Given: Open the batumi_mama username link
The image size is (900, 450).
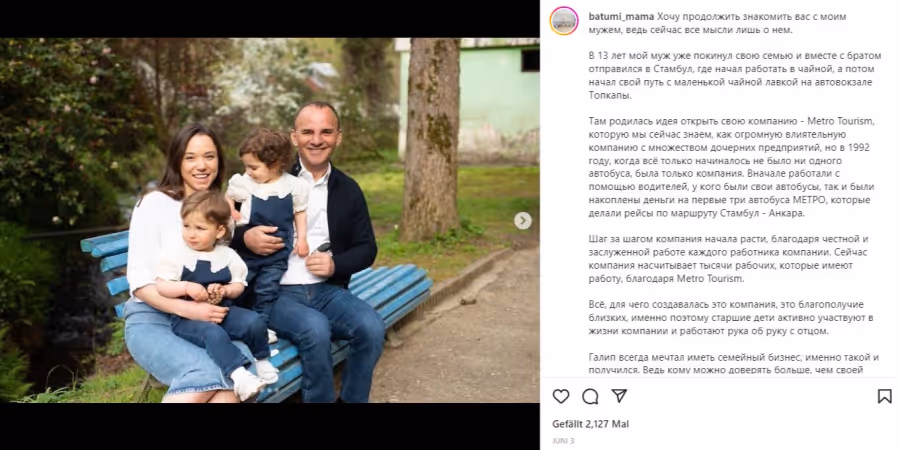Looking at the screenshot, I should tap(621, 16).
